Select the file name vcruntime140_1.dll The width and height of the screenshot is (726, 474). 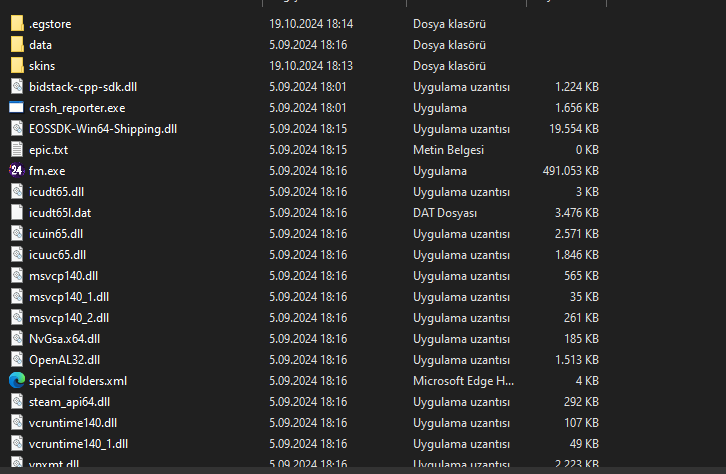click(78, 444)
